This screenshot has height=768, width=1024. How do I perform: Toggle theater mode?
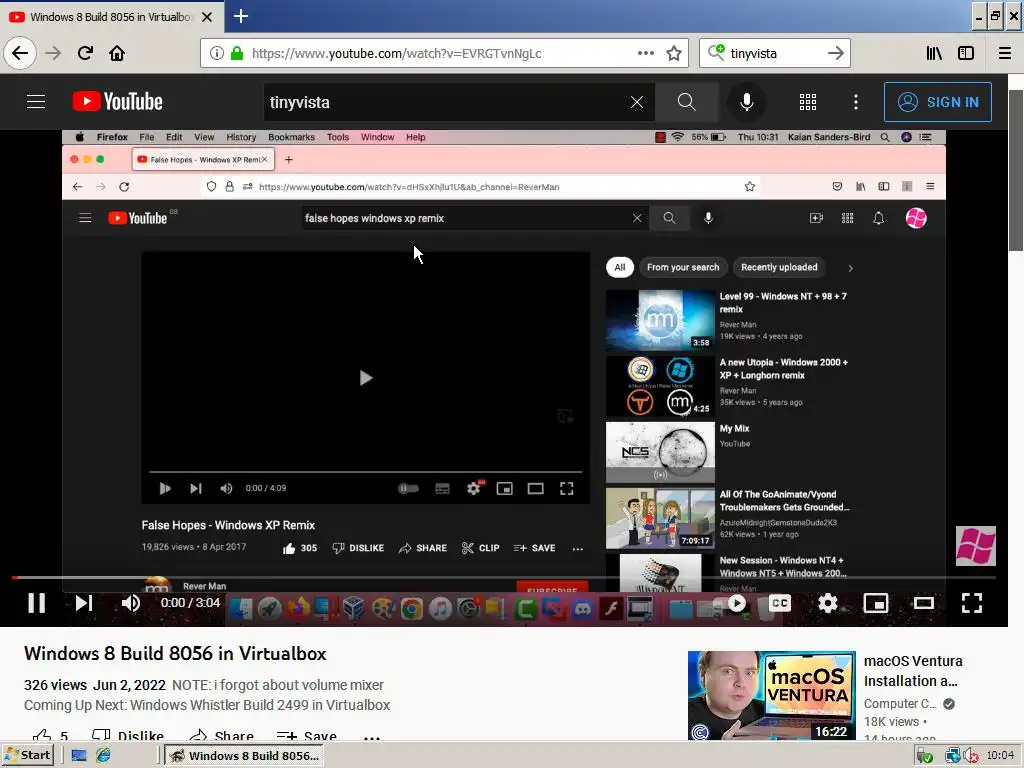923,603
